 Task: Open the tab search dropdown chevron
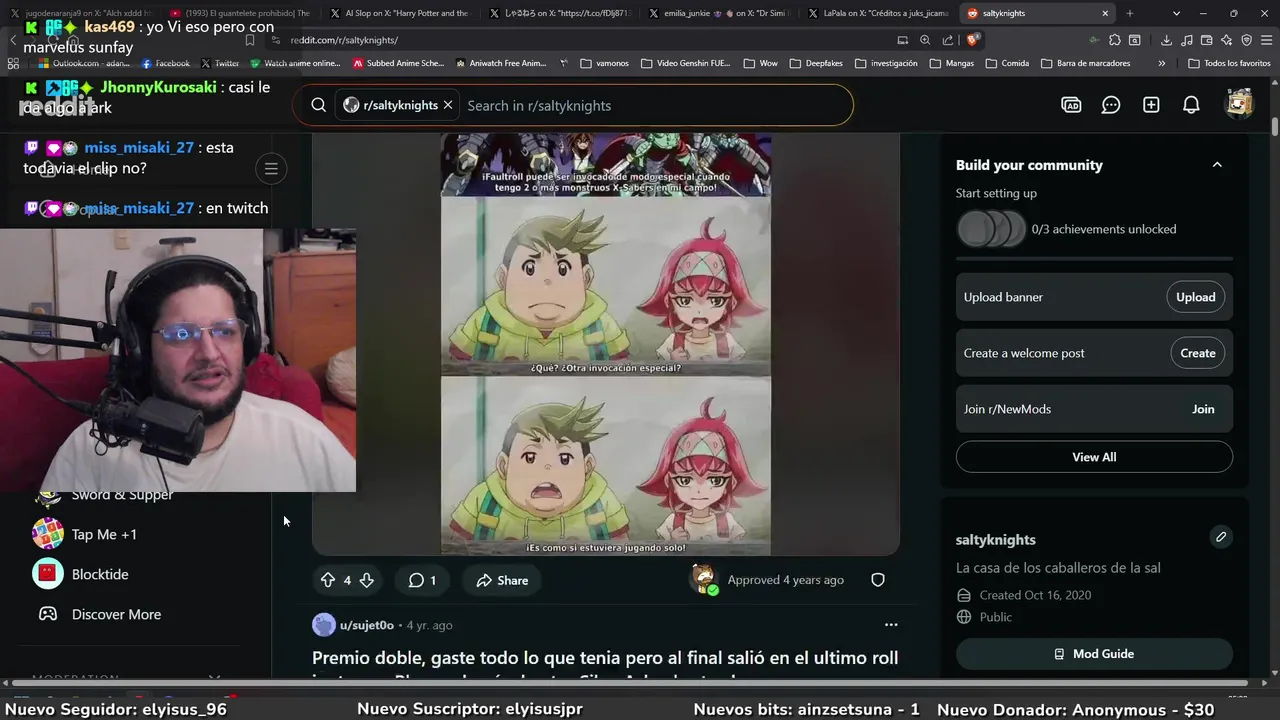tap(1176, 13)
